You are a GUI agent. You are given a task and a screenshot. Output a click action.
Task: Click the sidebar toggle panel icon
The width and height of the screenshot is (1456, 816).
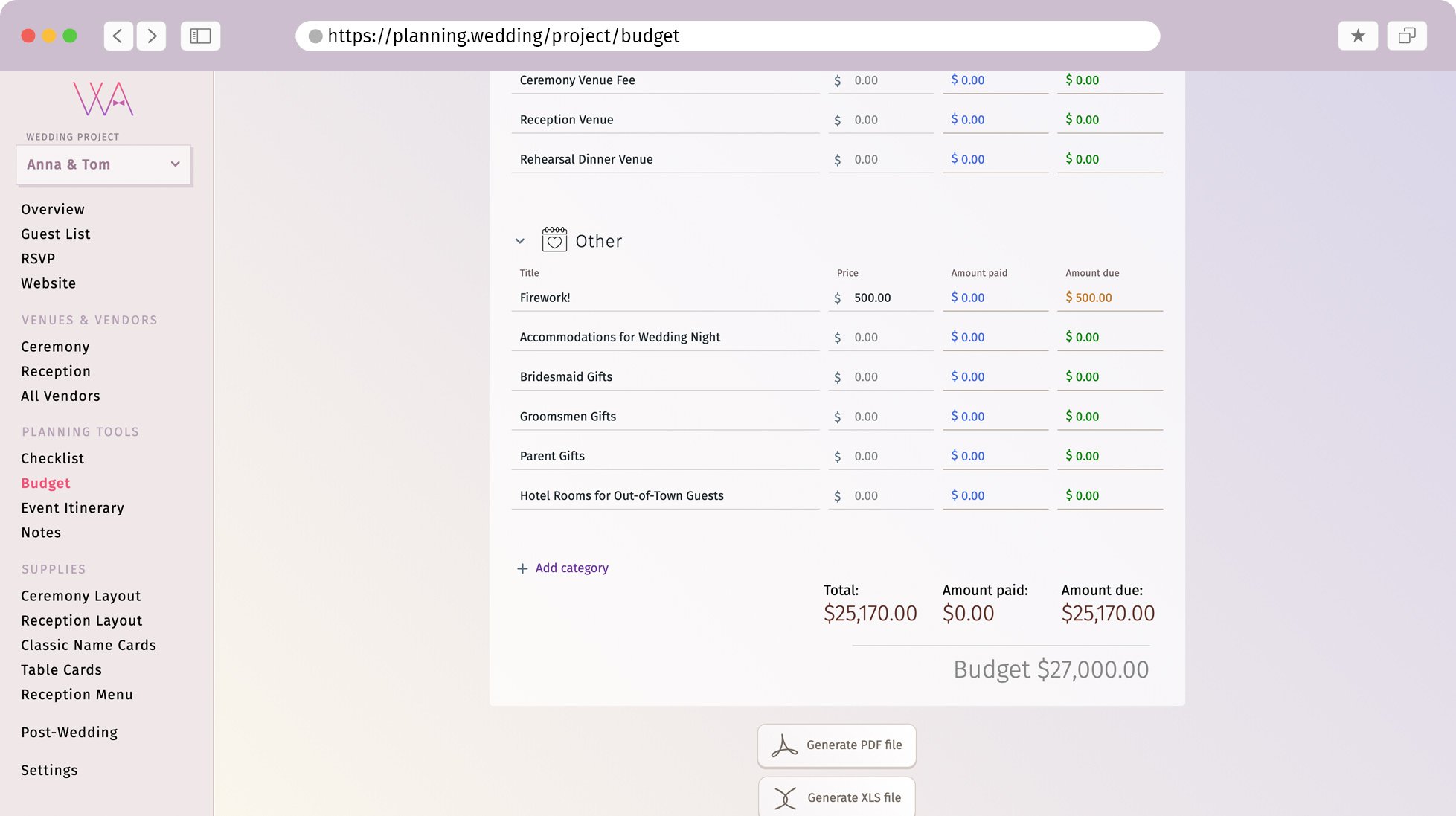[200, 36]
